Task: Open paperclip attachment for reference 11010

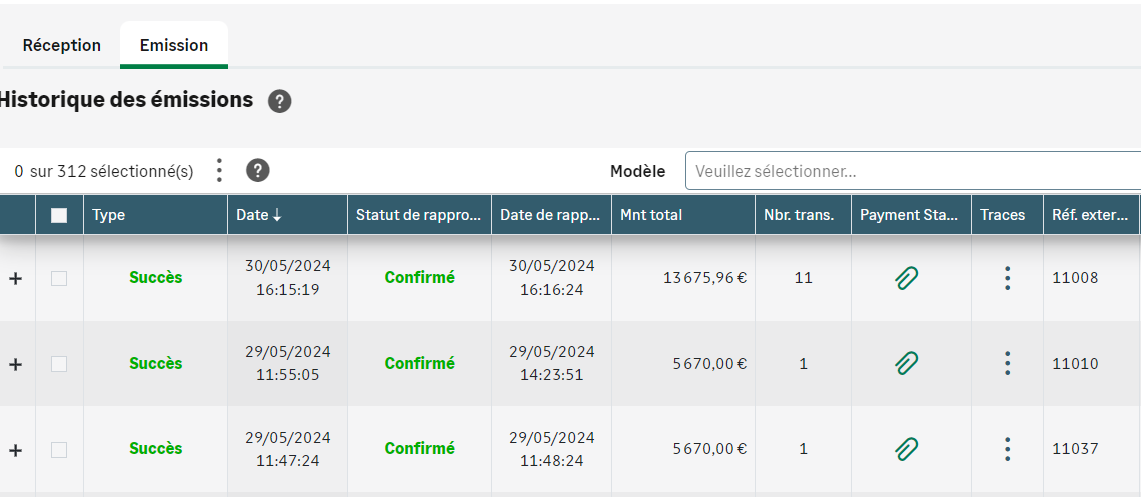Action: [x=906, y=363]
